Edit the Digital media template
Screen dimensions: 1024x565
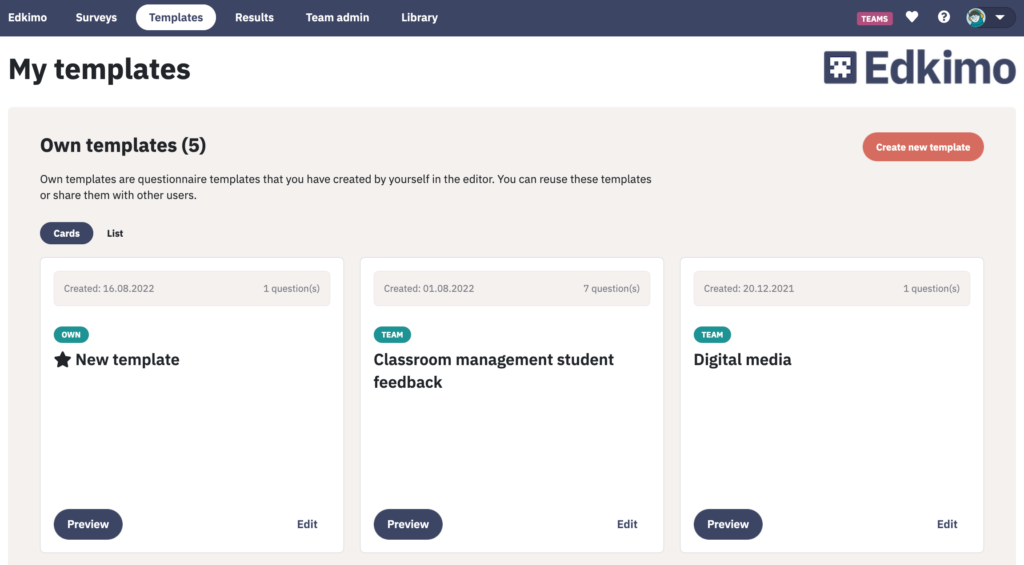coord(947,524)
